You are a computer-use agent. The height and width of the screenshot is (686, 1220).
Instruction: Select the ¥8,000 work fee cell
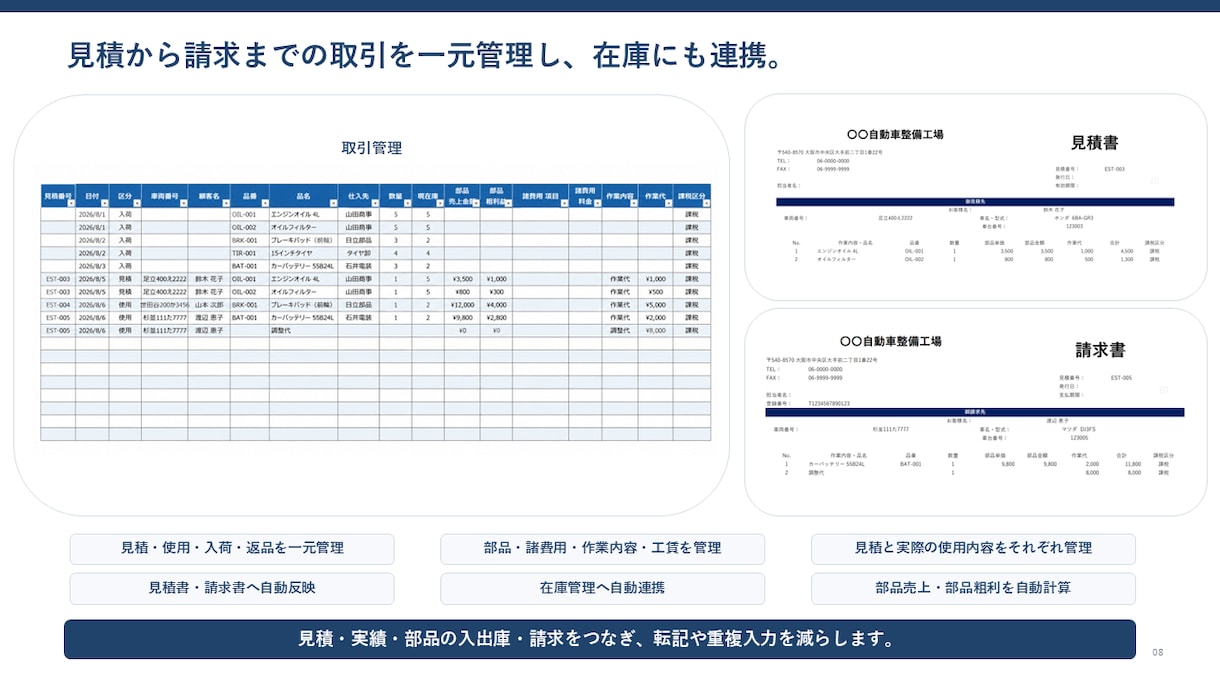pos(655,330)
